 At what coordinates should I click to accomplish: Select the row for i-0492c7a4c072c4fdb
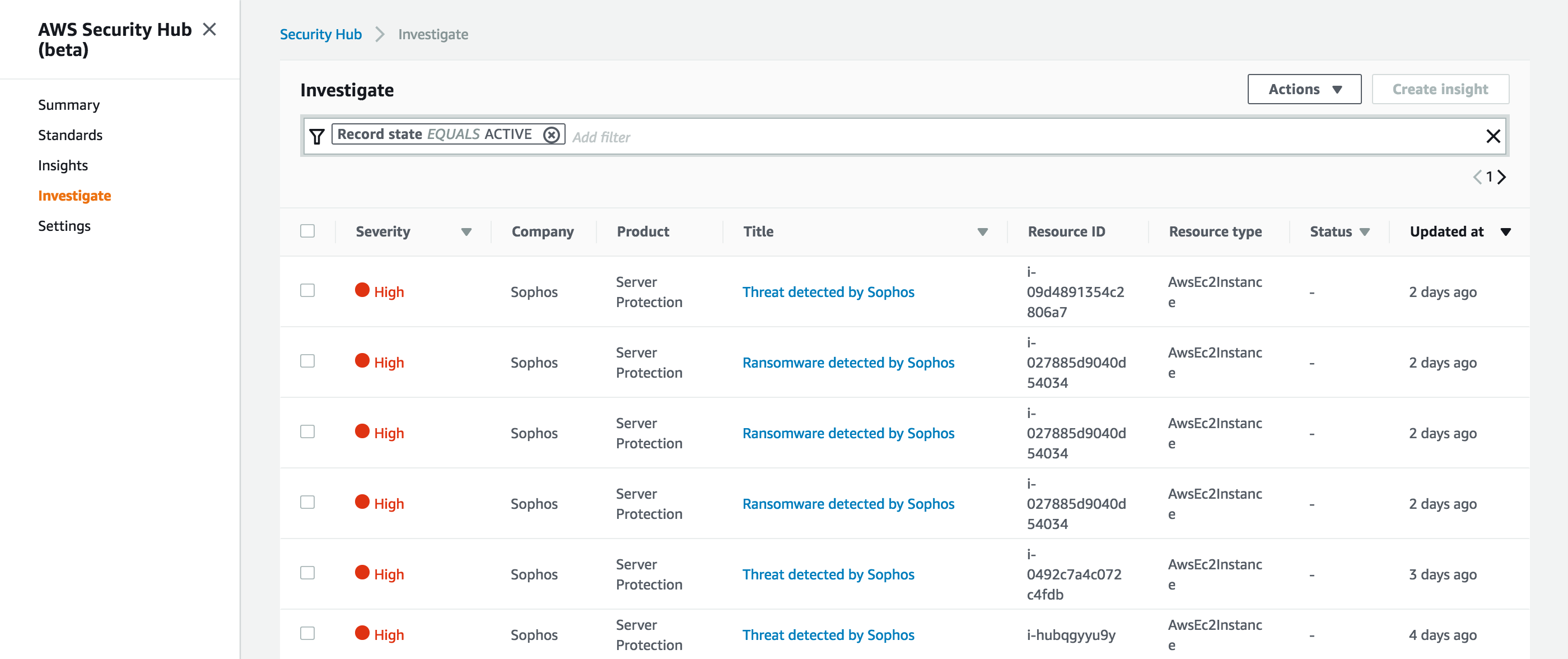point(307,573)
